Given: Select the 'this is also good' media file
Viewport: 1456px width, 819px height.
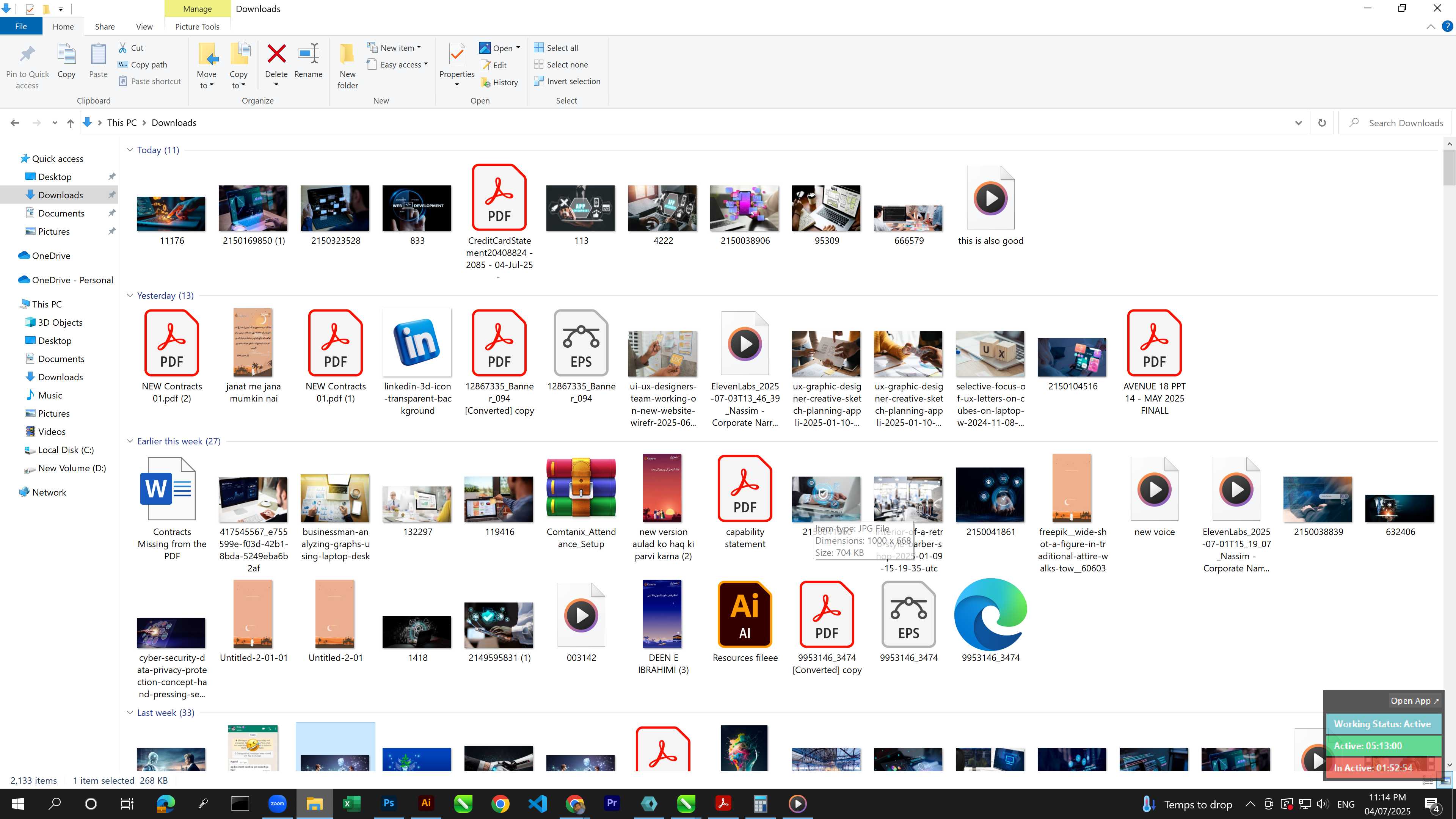Looking at the screenshot, I should [x=990, y=206].
